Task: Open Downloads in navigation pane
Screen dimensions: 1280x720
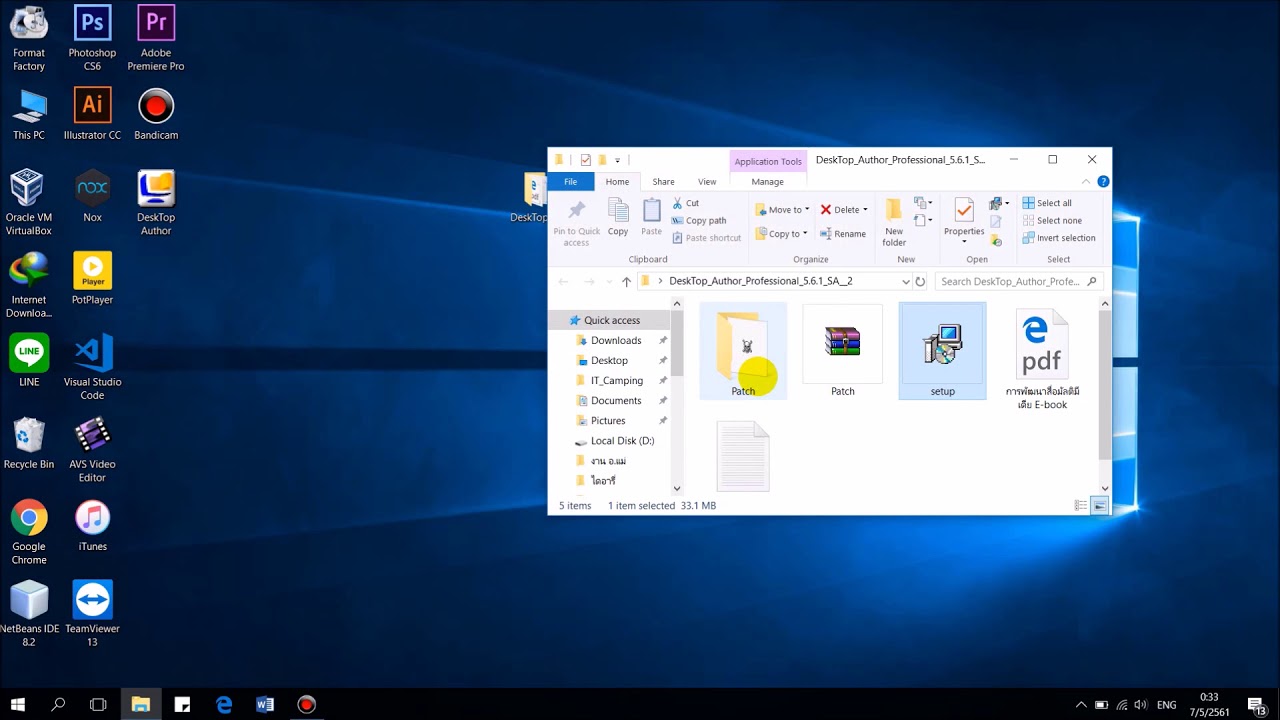Action: click(x=609, y=340)
